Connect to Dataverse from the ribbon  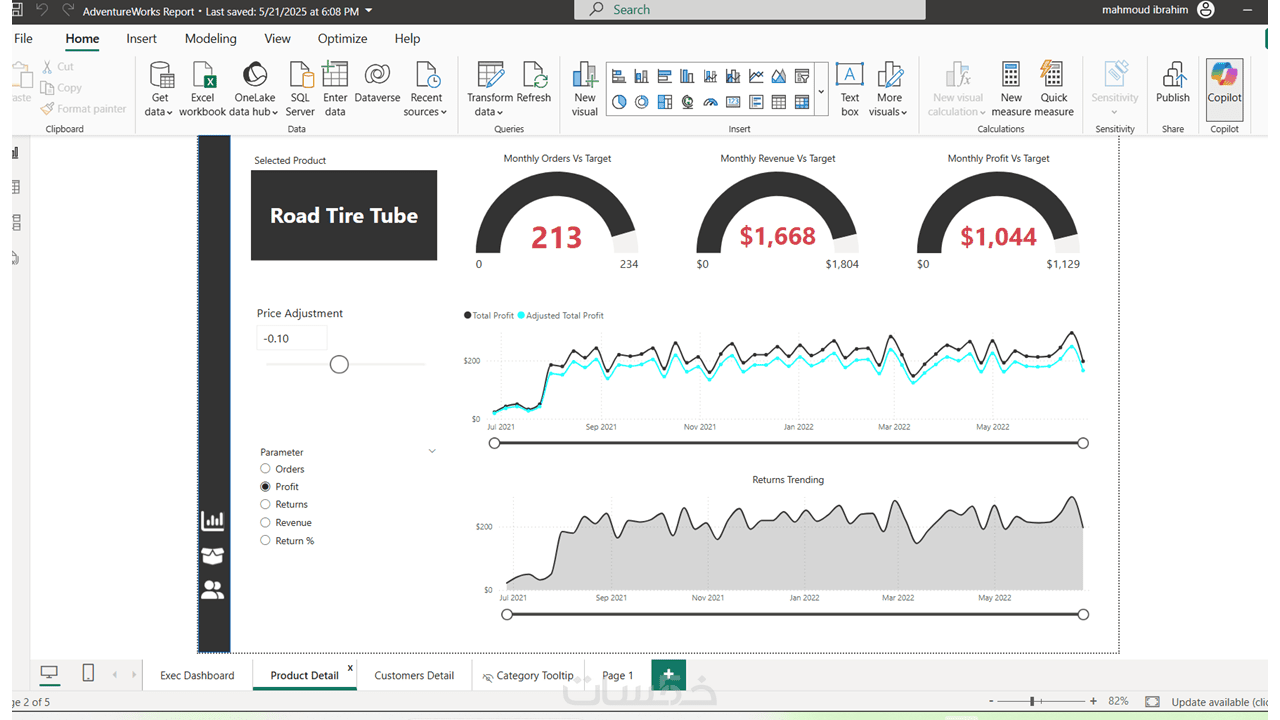377,82
